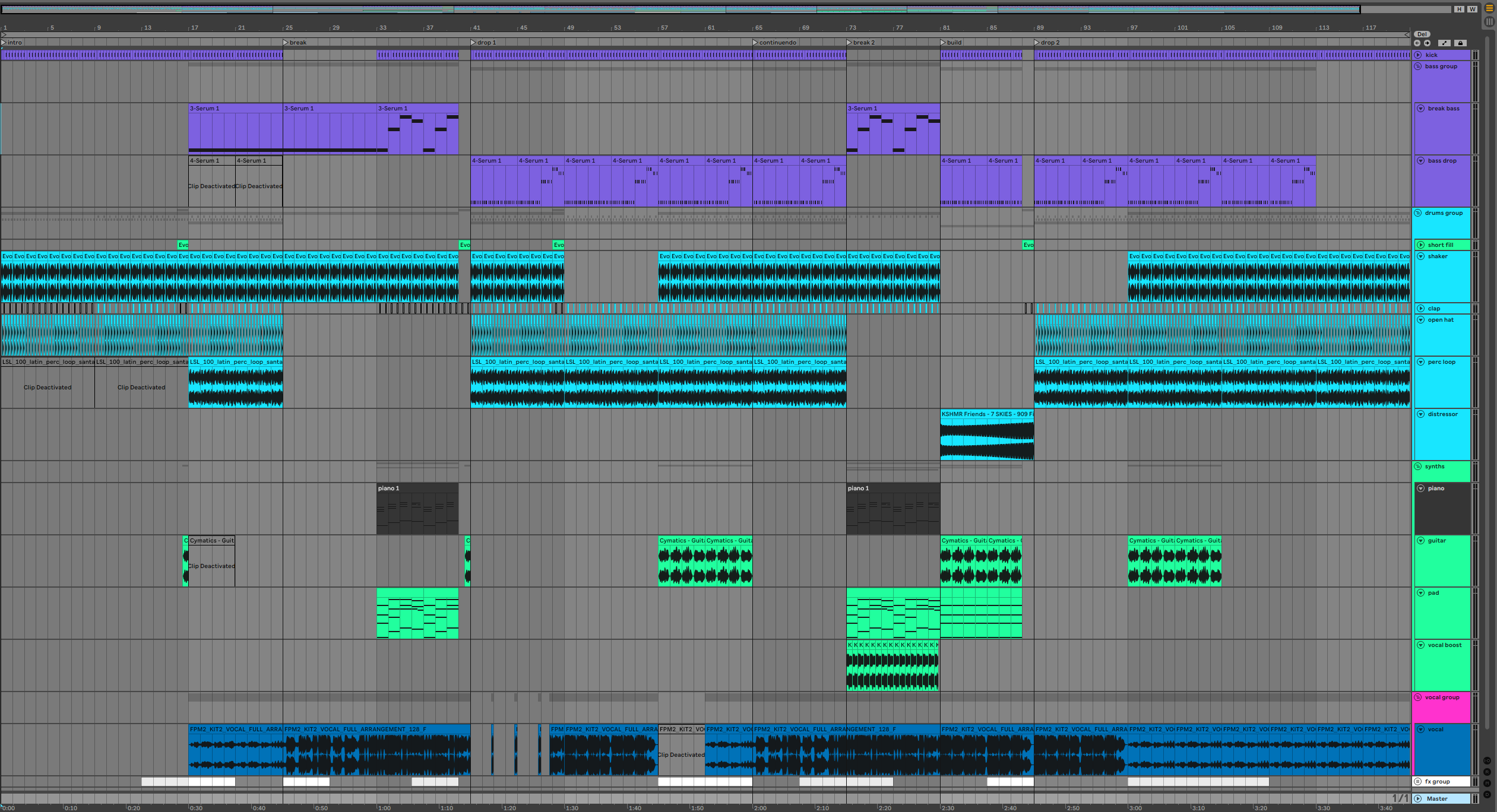The height and width of the screenshot is (812, 1497).
Task: Show the I-O section button
Action: tap(1487, 761)
